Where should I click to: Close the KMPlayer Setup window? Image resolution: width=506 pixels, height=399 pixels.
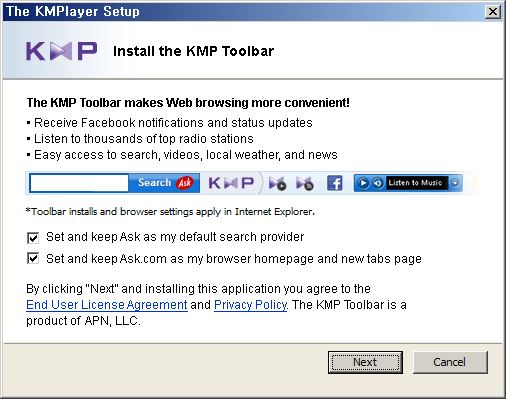pyautogui.click(x=493, y=12)
